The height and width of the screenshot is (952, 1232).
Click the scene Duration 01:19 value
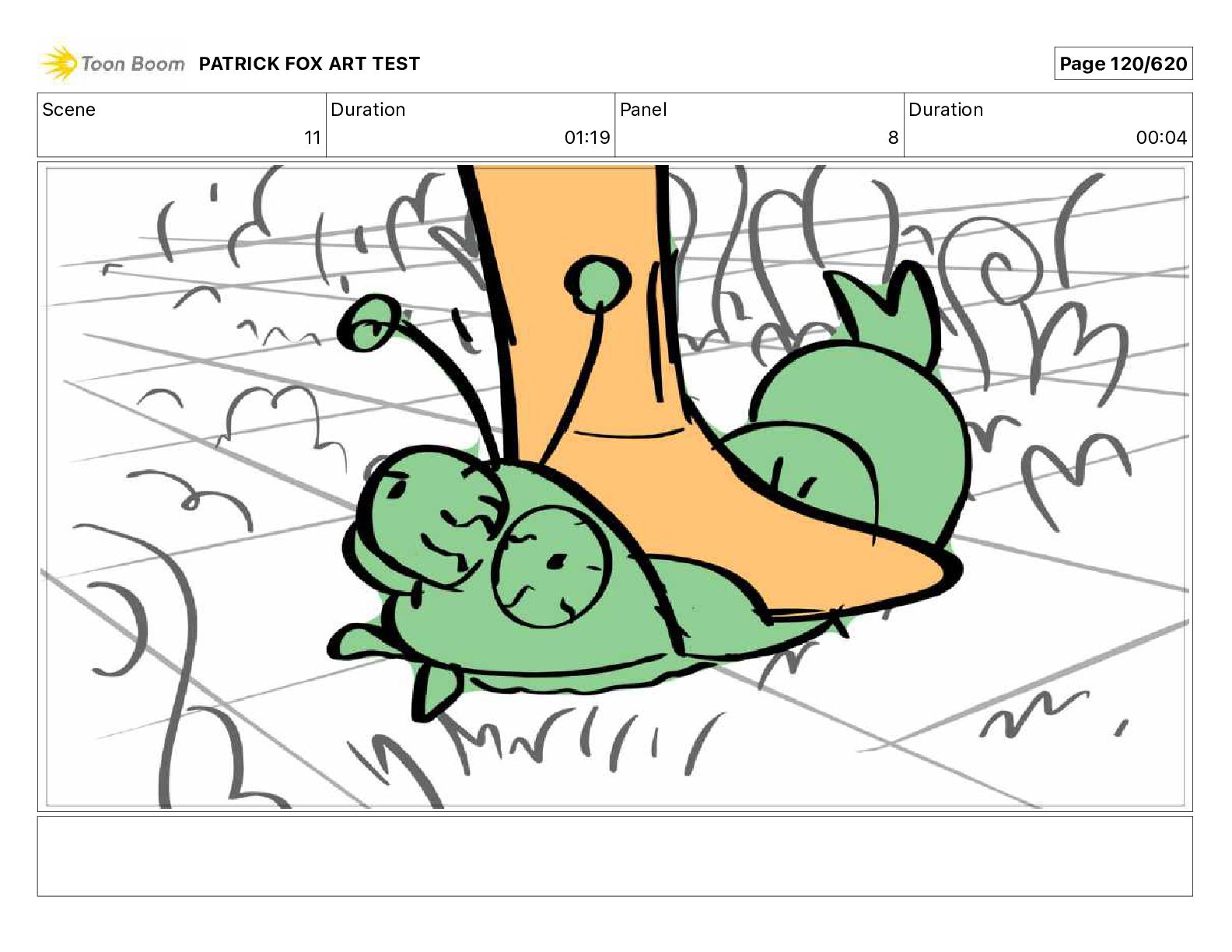click(x=587, y=138)
